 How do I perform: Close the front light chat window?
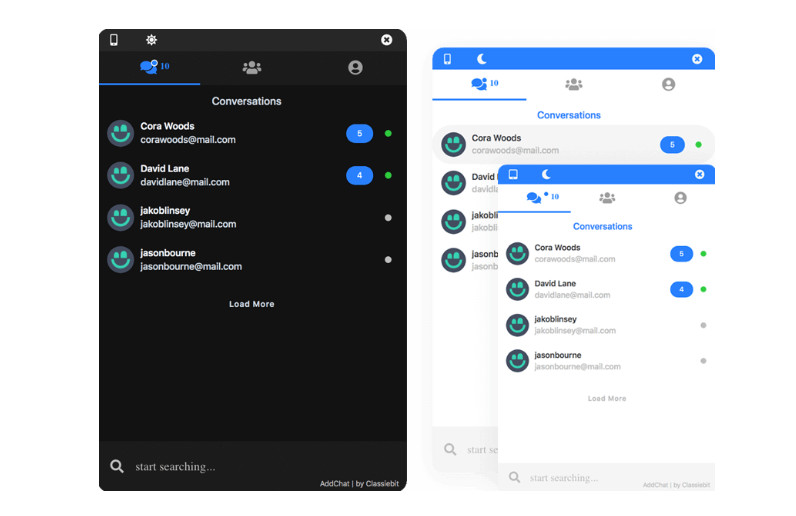tap(700, 174)
